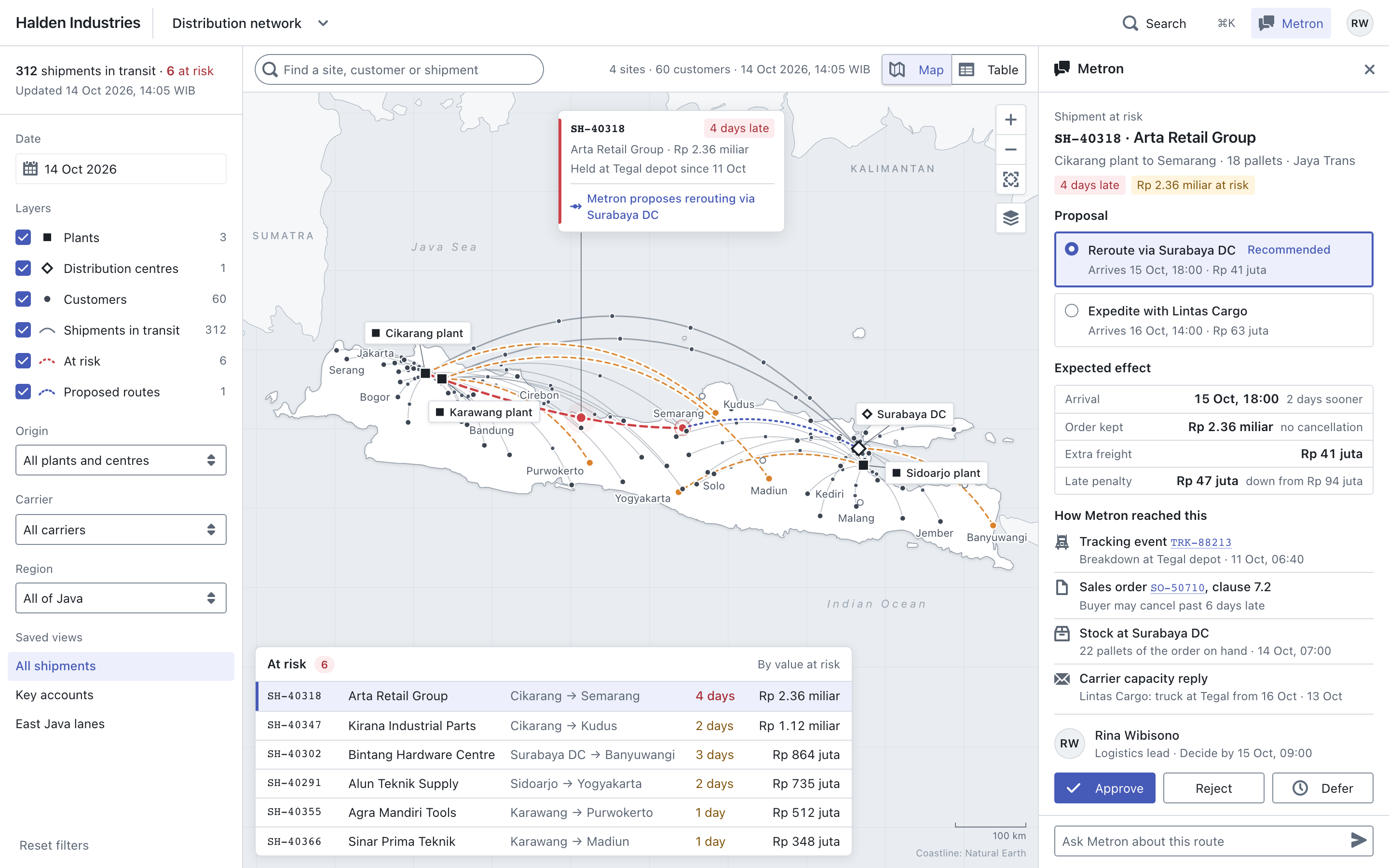Image resolution: width=1389 pixels, height=868 pixels.
Task: Click the magnifier in site search field
Action: (x=270, y=69)
